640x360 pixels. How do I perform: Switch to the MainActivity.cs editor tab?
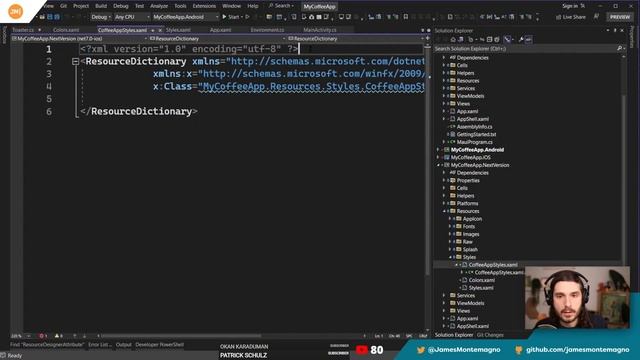click(x=320, y=30)
